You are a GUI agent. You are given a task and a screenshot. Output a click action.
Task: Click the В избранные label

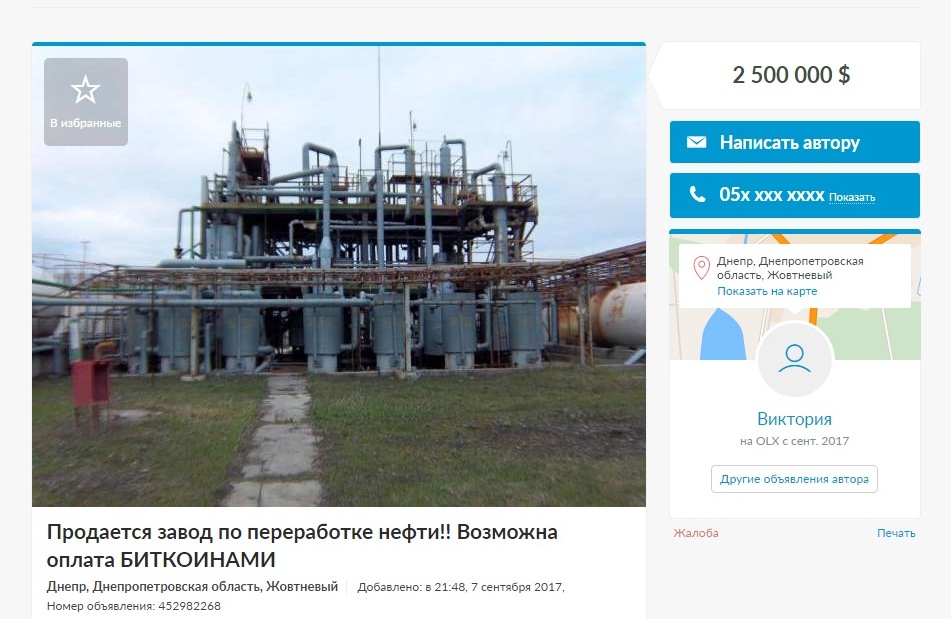click(86, 123)
